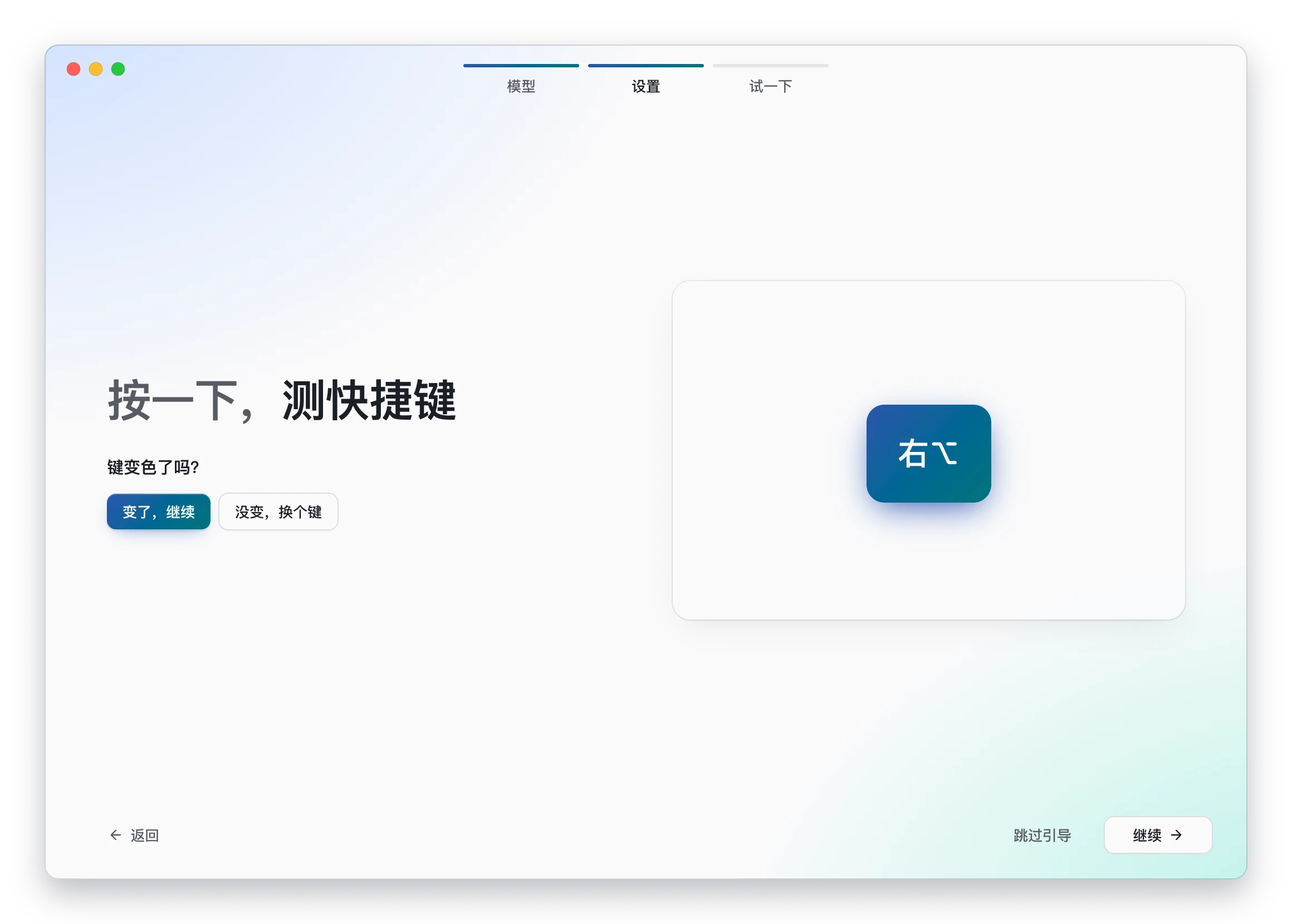Open the 模型 step tab
The image size is (1292, 924).
pyautogui.click(x=521, y=86)
